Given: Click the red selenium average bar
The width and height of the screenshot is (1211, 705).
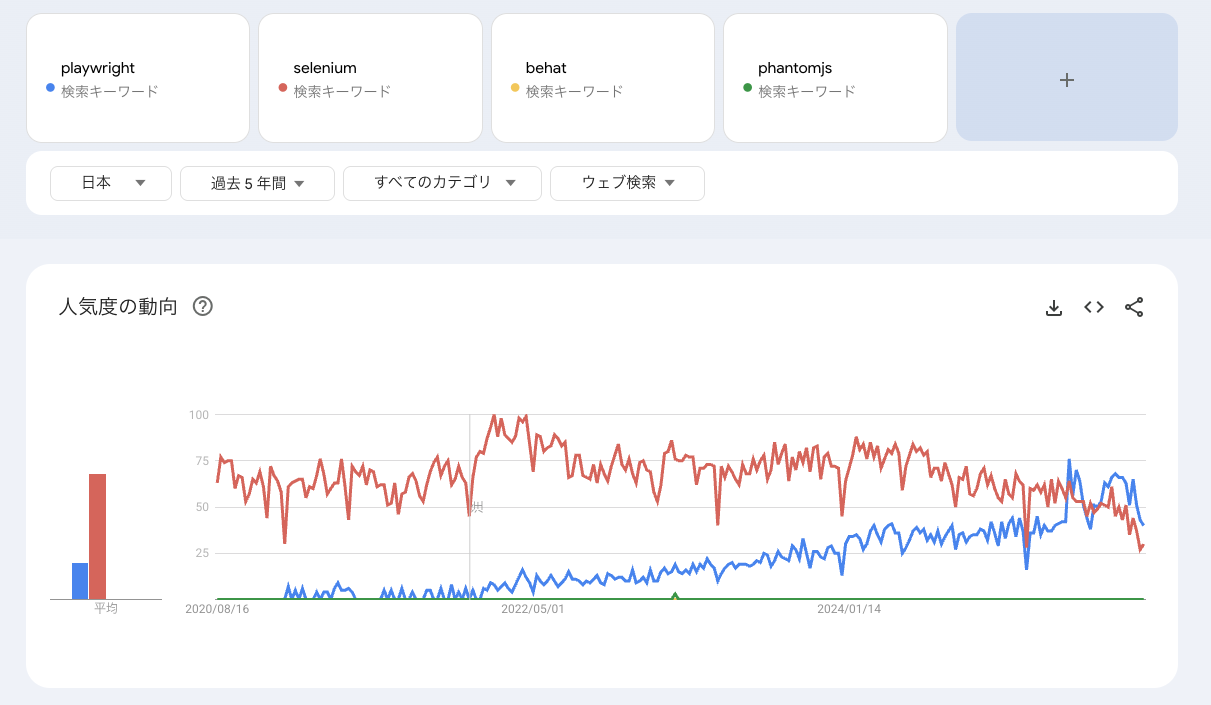Looking at the screenshot, I should pyautogui.click(x=98, y=537).
